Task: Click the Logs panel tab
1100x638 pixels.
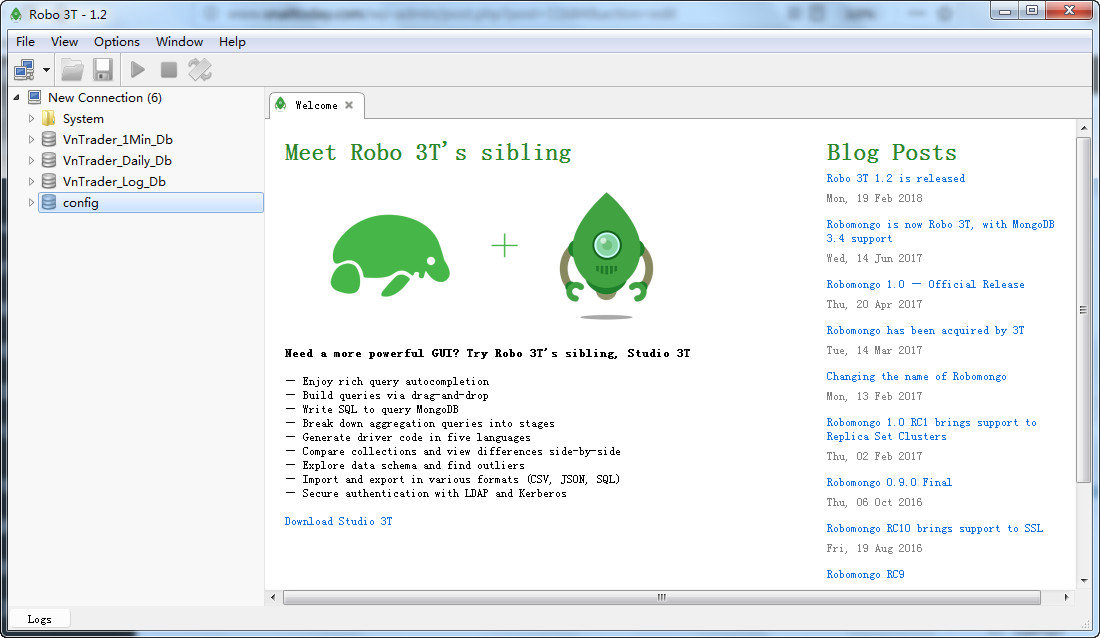Action: pos(40,619)
